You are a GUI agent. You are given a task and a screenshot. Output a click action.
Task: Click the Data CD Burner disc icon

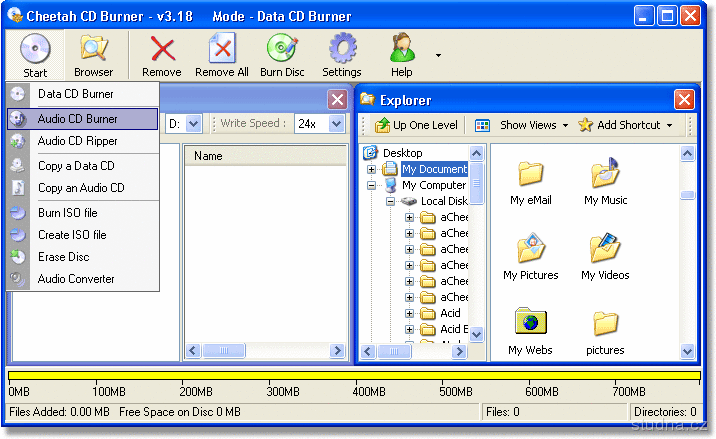[18, 94]
